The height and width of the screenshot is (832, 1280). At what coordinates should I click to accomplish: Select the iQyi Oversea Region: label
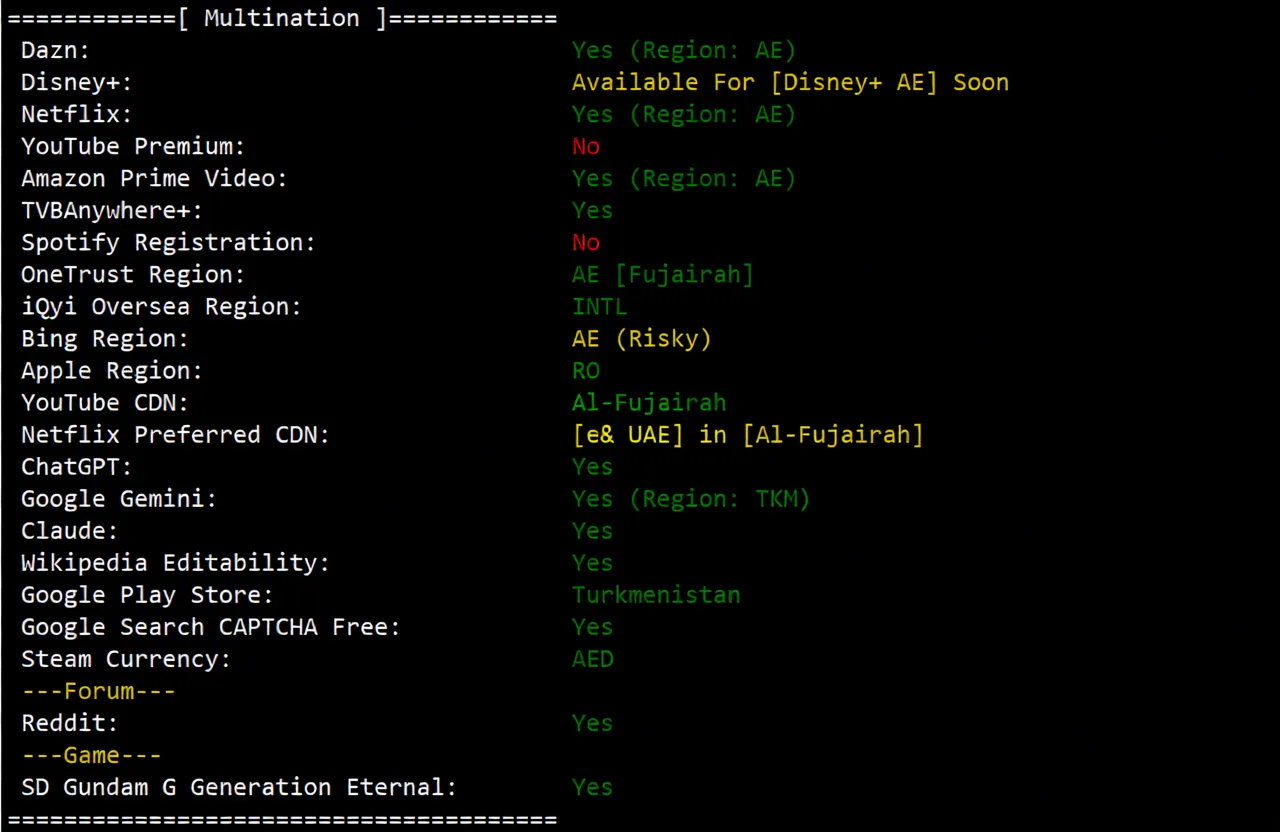coord(161,306)
